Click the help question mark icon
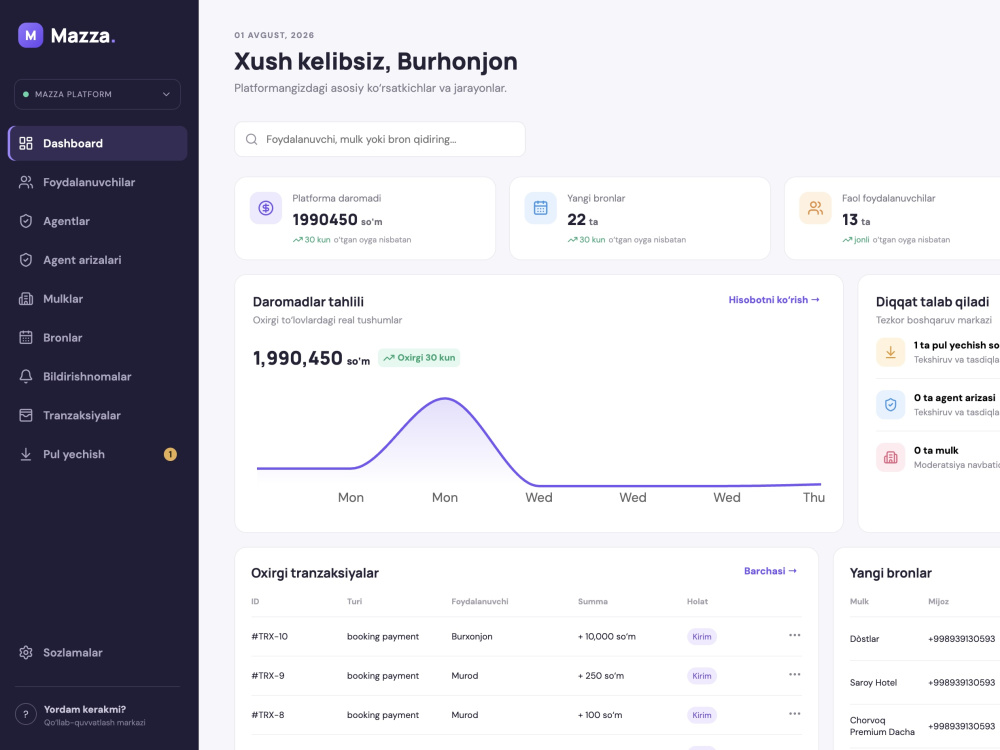1000x750 pixels. (x=26, y=715)
